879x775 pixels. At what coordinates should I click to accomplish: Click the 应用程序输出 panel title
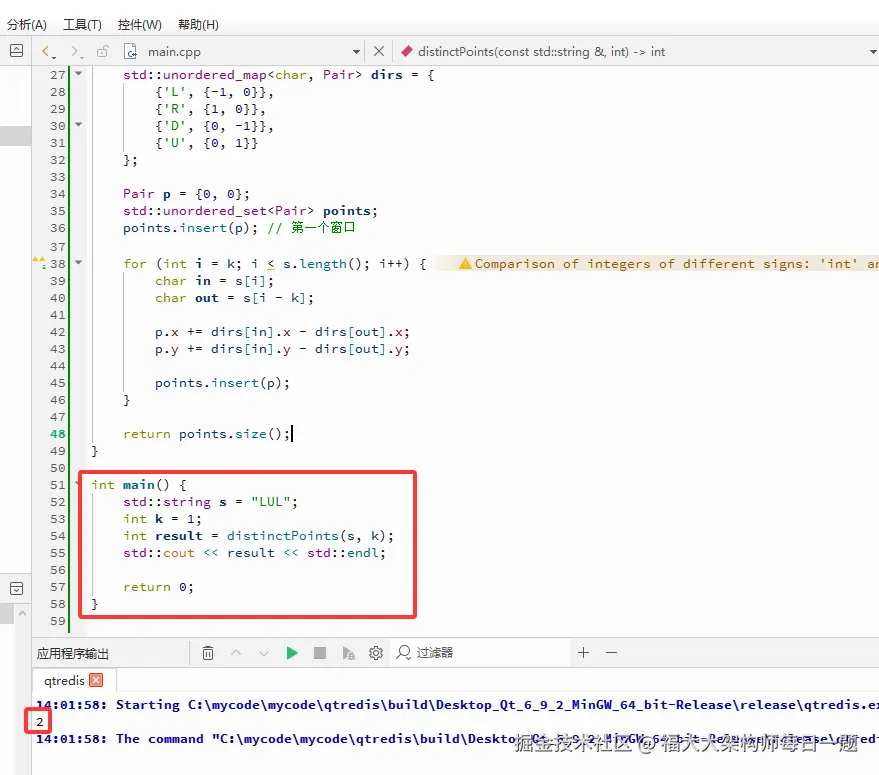[x=73, y=653]
